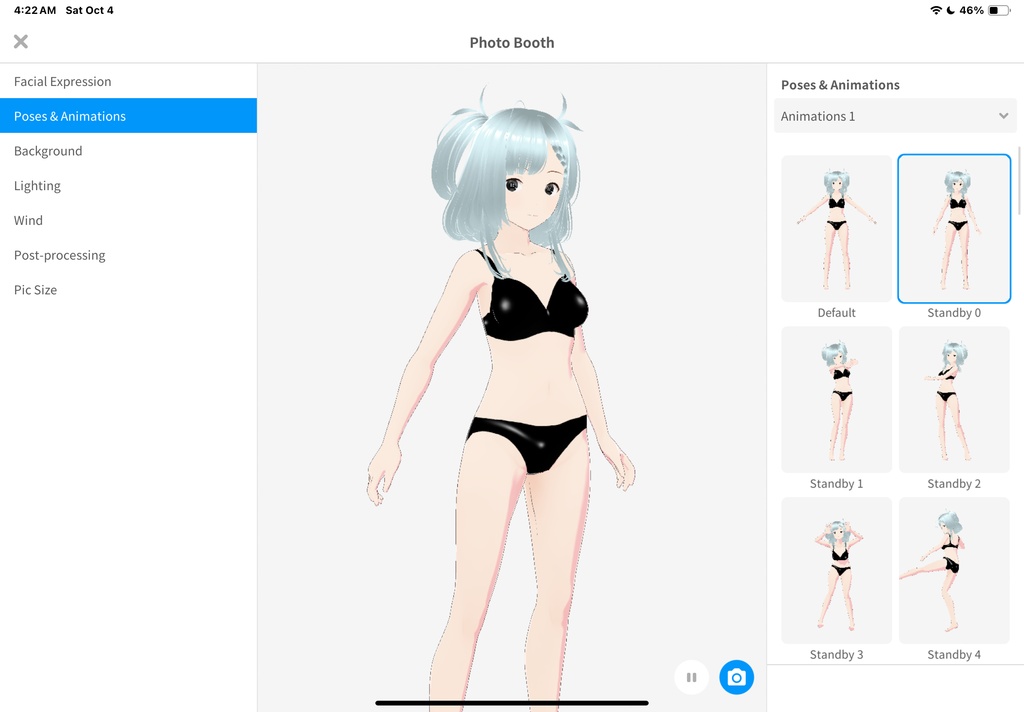This screenshot has height=712, width=1024.
Task: Collapse the animation list via its chevron
Action: pos(1004,115)
